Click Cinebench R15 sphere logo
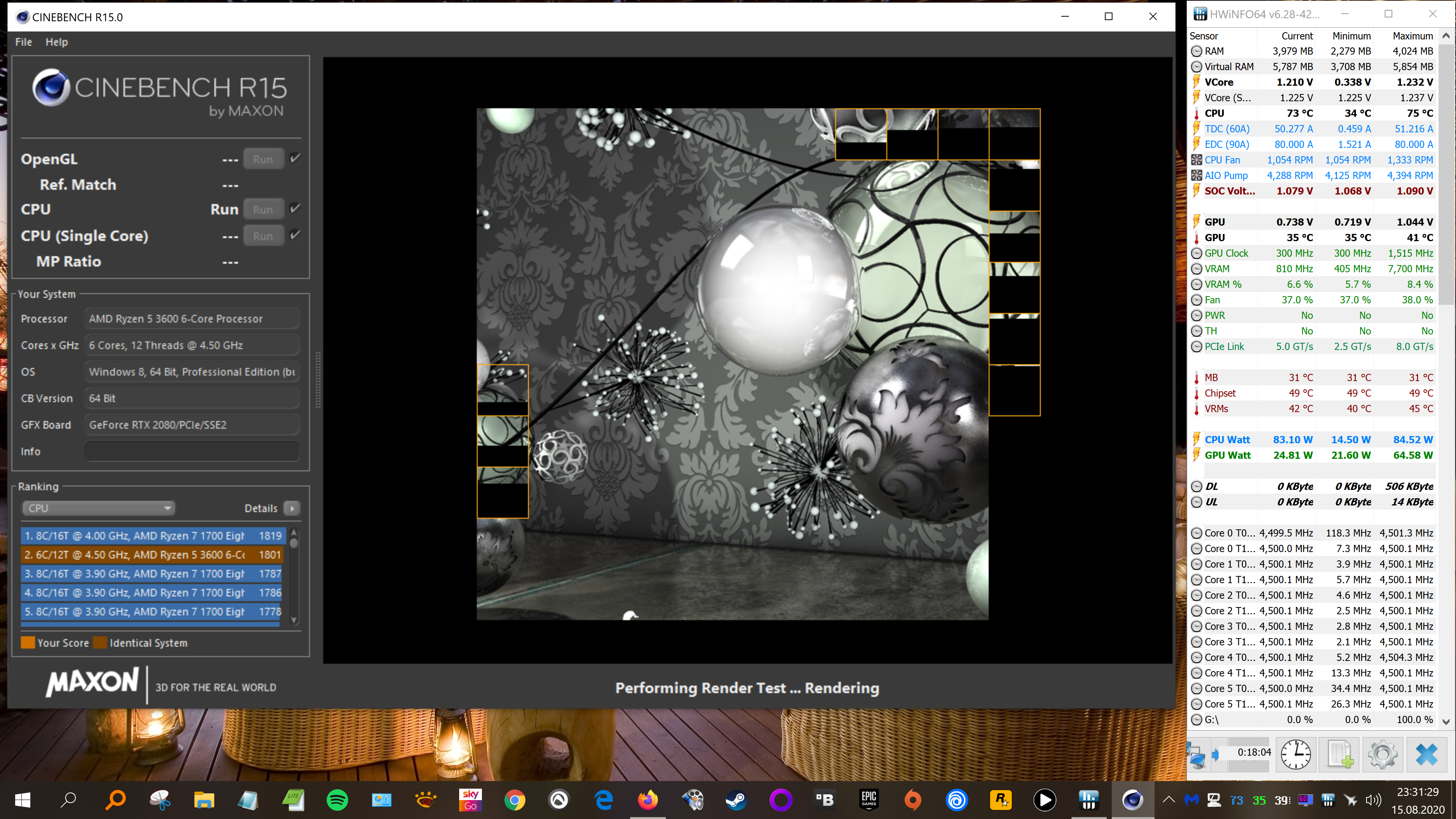Screen dimensions: 1456x819 pyautogui.click(x=51, y=88)
